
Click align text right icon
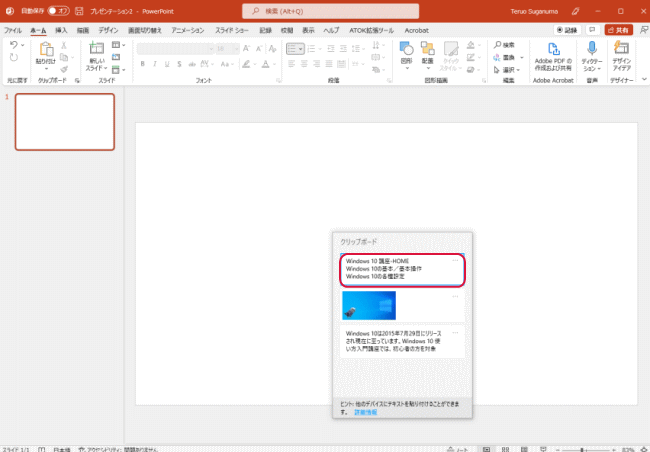coord(317,63)
